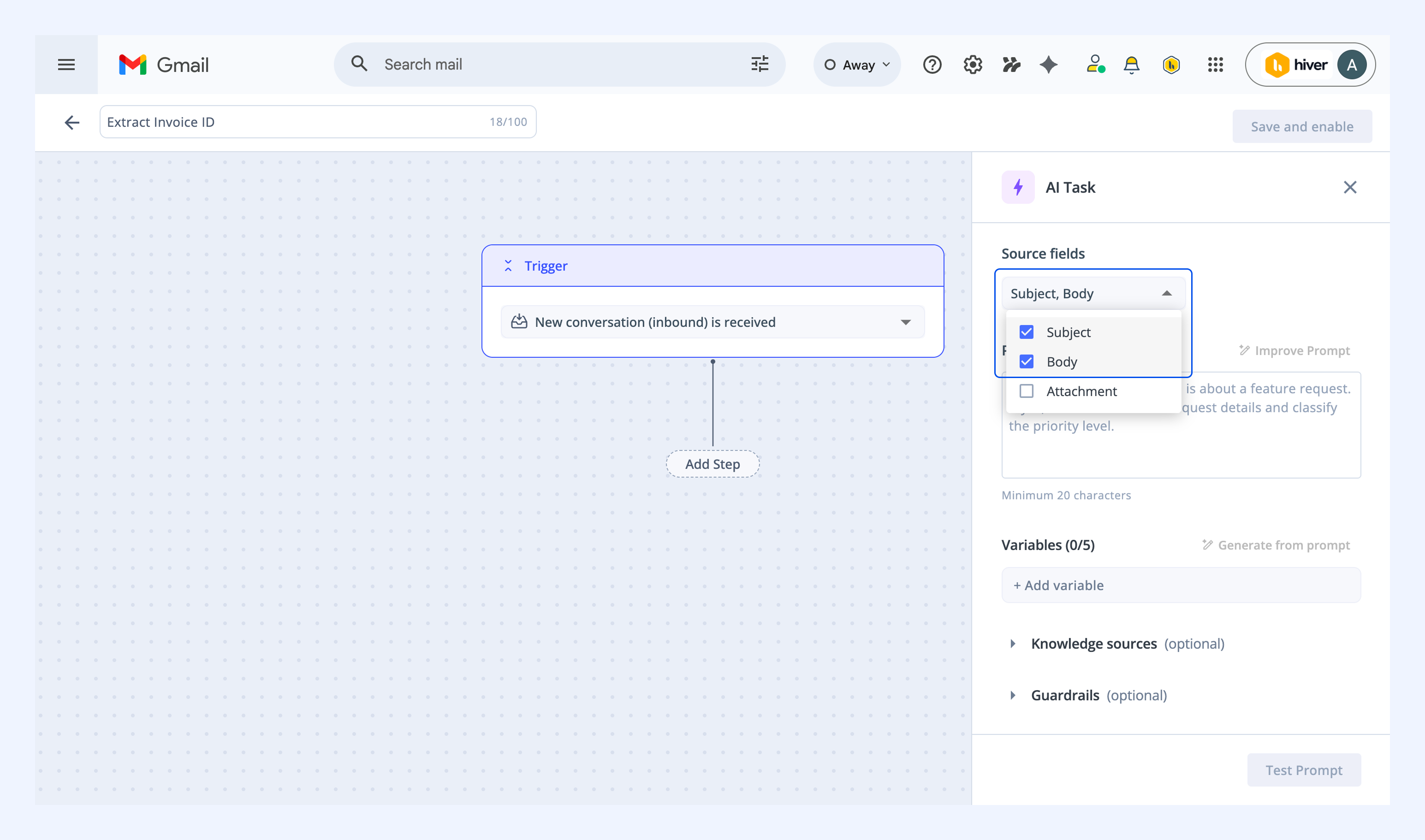Uncheck the Subject checkbox
1425x840 pixels.
click(x=1026, y=331)
